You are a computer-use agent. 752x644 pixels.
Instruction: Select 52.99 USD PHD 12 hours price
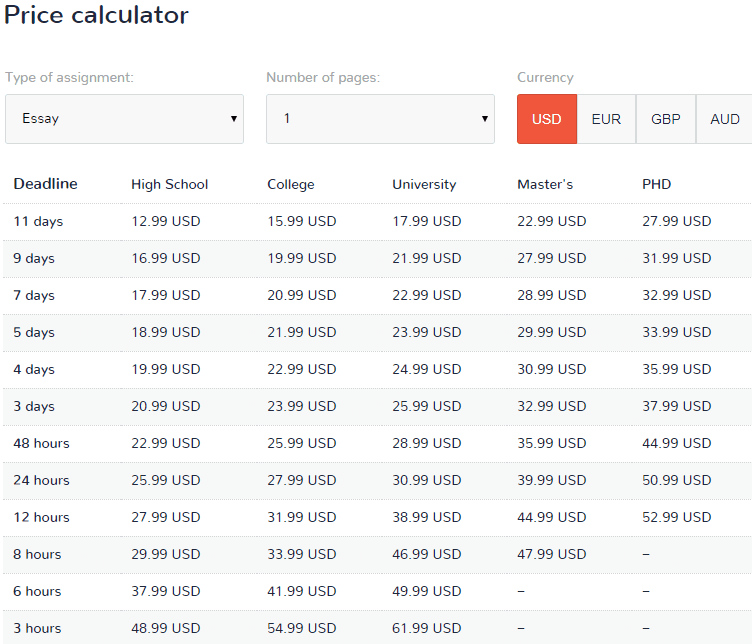(x=677, y=517)
